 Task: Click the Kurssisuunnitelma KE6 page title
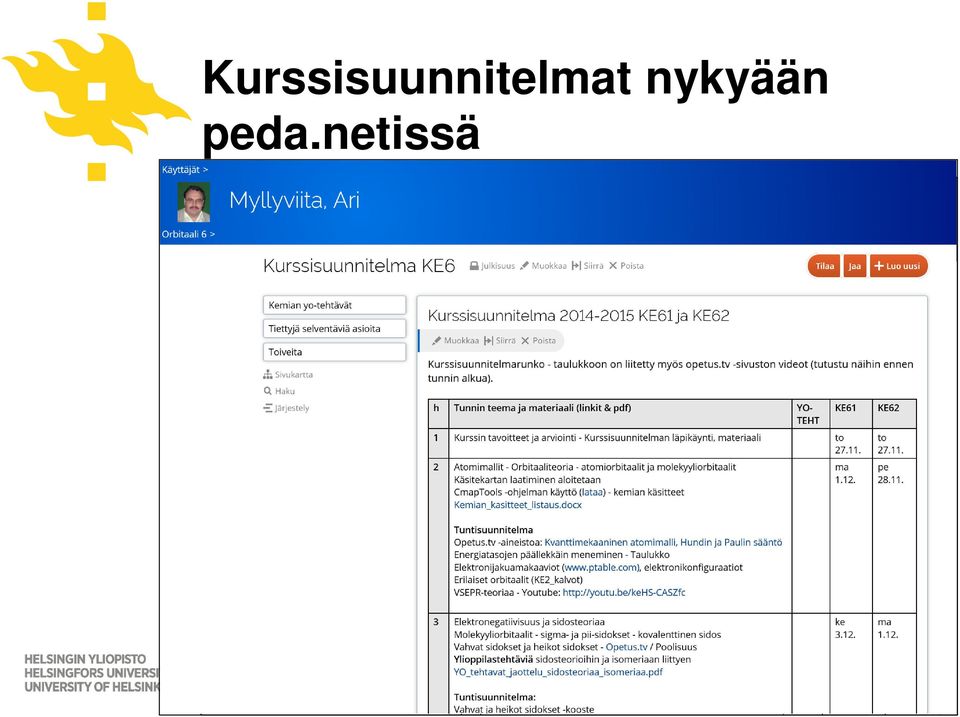[359, 266]
